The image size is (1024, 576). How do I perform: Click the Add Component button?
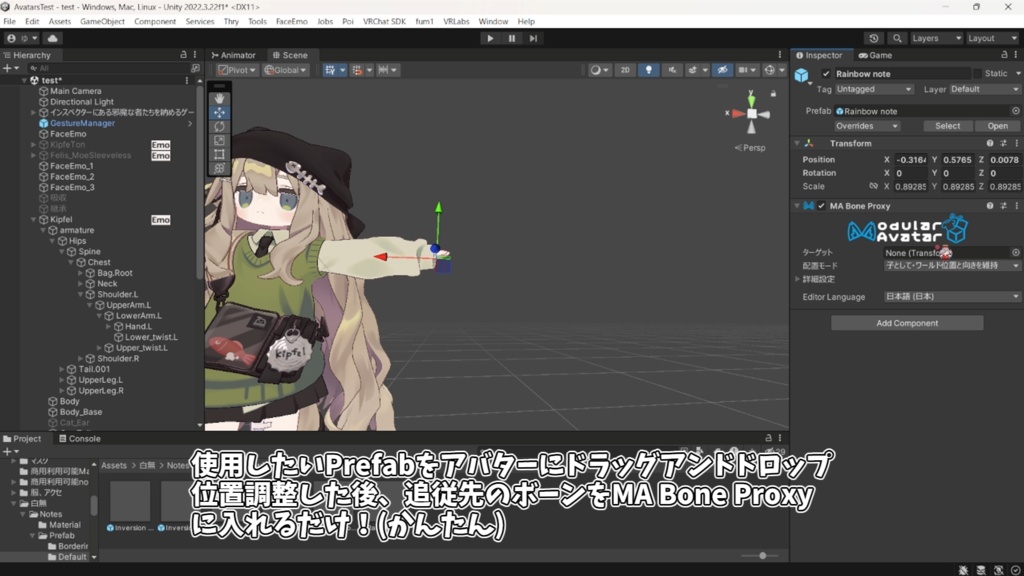[x=907, y=323]
